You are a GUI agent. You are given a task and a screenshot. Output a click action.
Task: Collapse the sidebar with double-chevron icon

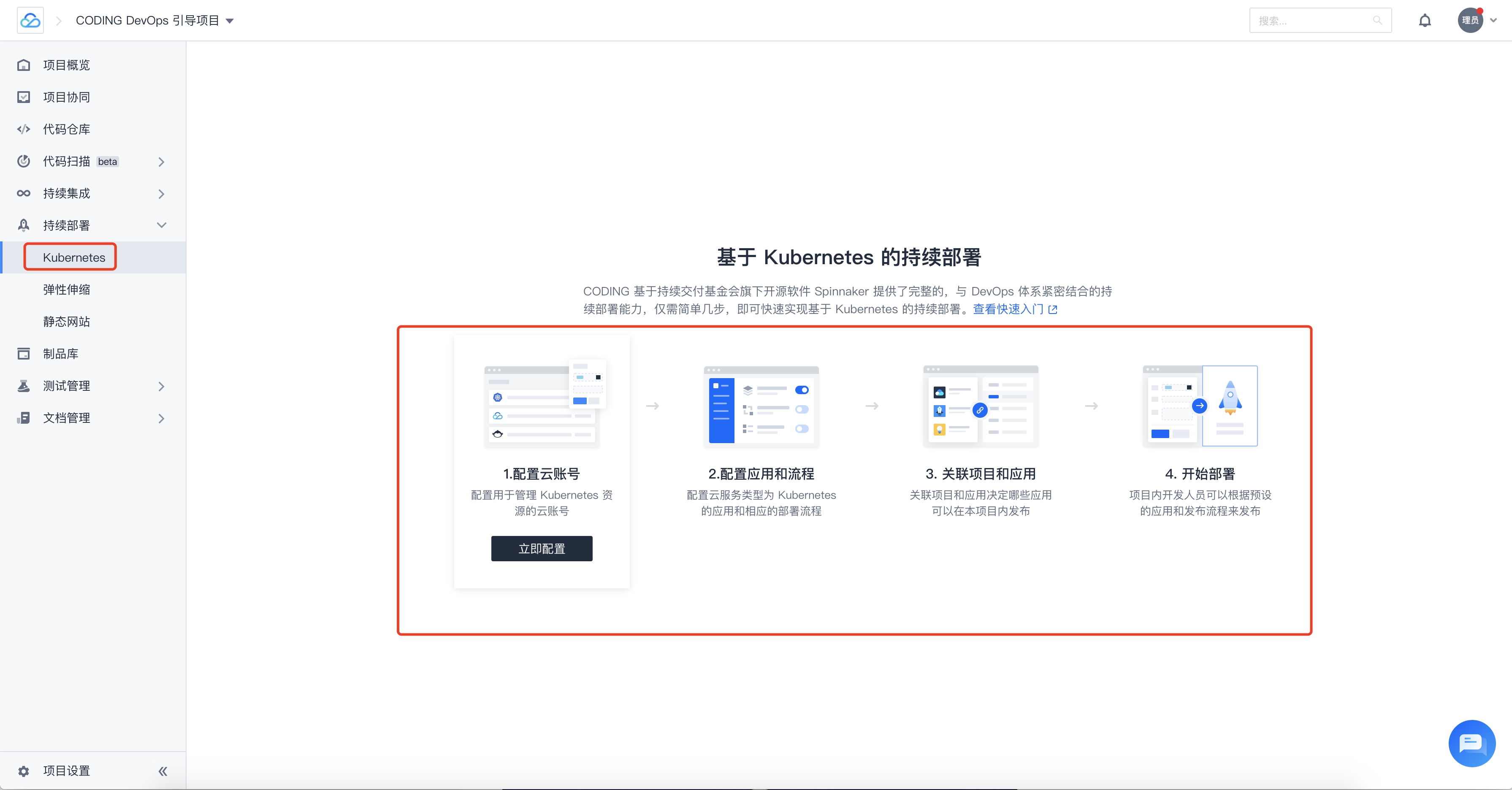tap(163, 771)
